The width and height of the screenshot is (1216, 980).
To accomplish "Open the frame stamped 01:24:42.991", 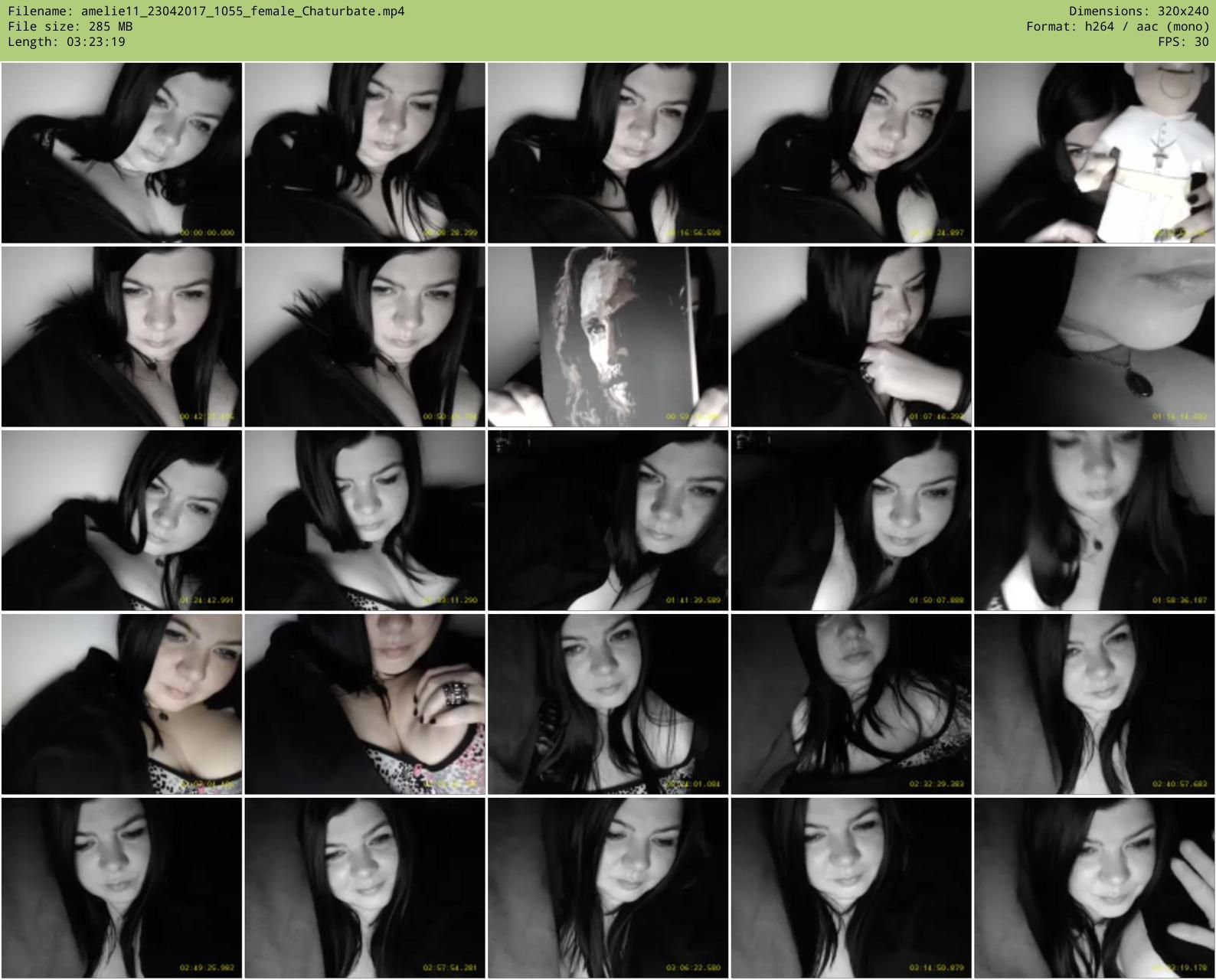I will coord(122,521).
